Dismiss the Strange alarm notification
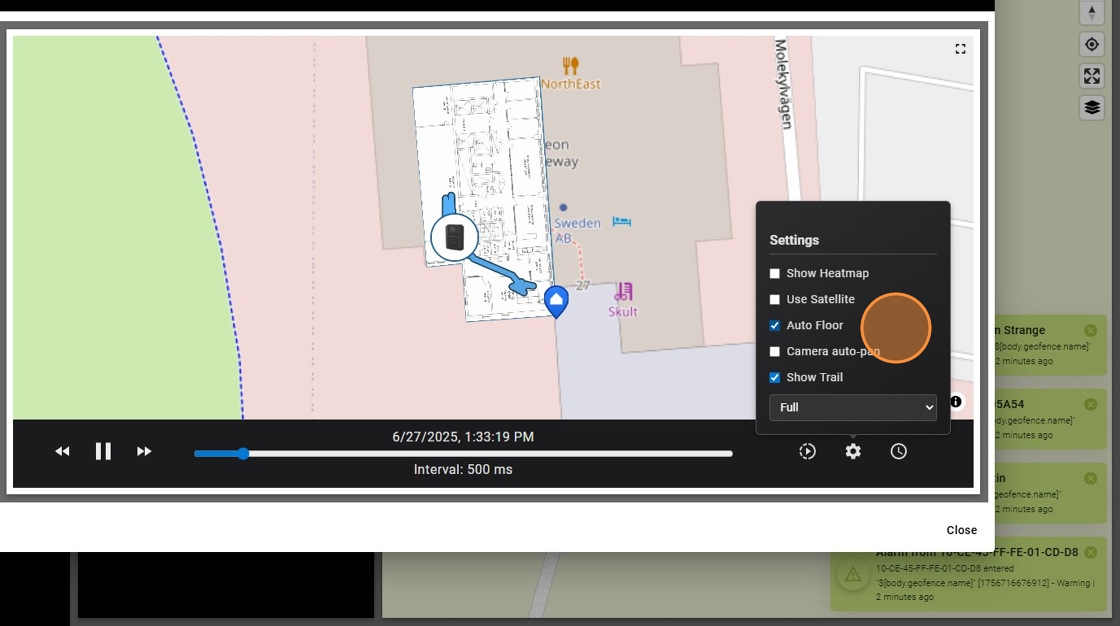The height and width of the screenshot is (626, 1120). click(x=1091, y=330)
